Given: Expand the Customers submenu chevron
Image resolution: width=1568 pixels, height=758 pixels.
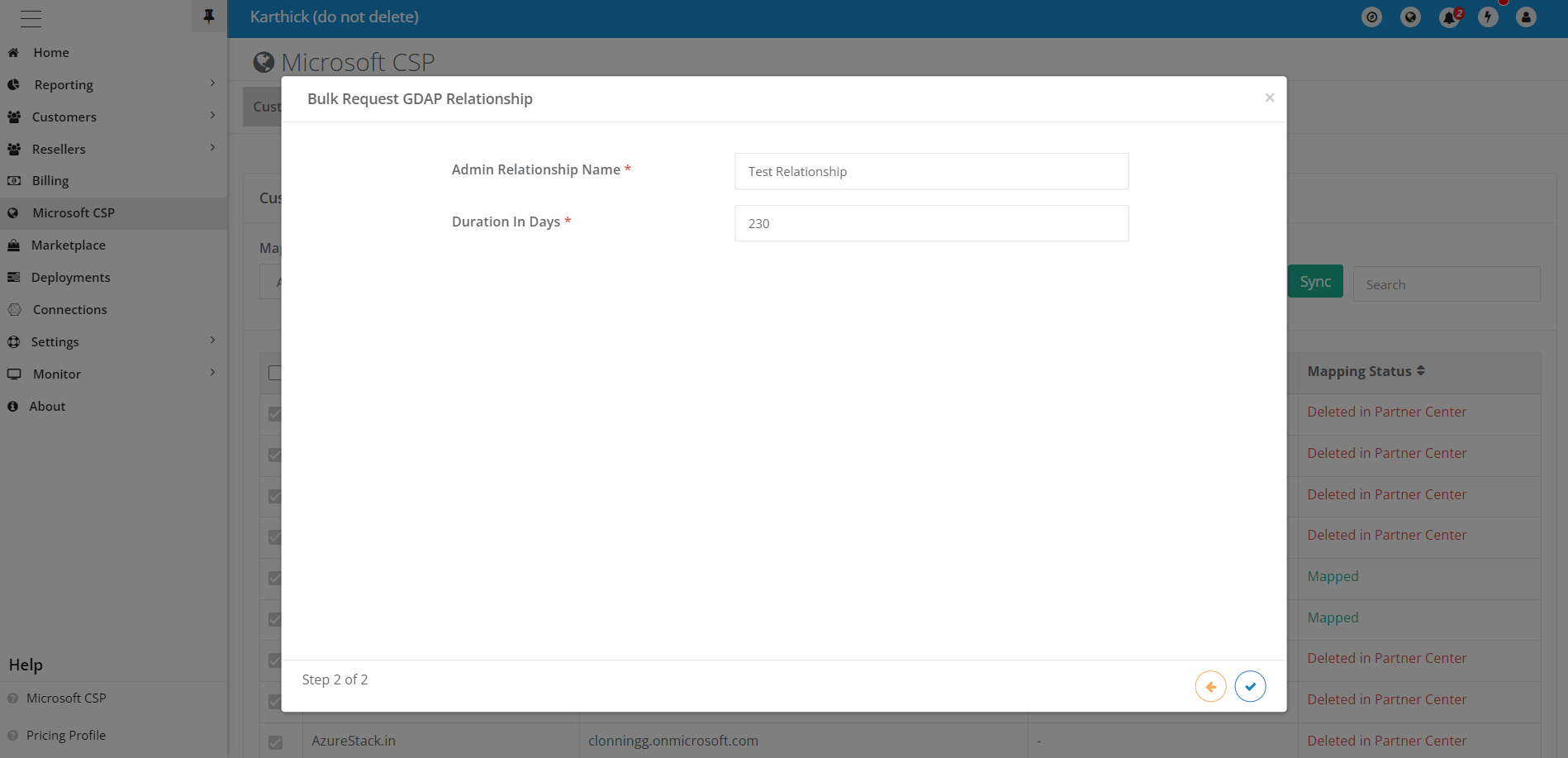Looking at the screenshot, I should point(212,116).
